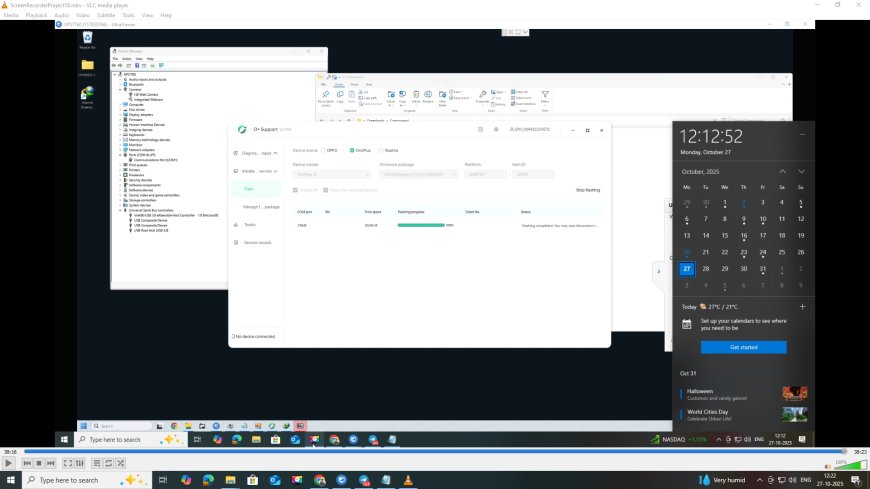Open the VLC Media menu
Viewport: 870px width, 489px height.
pyautogui.click(x=11, y=15)
